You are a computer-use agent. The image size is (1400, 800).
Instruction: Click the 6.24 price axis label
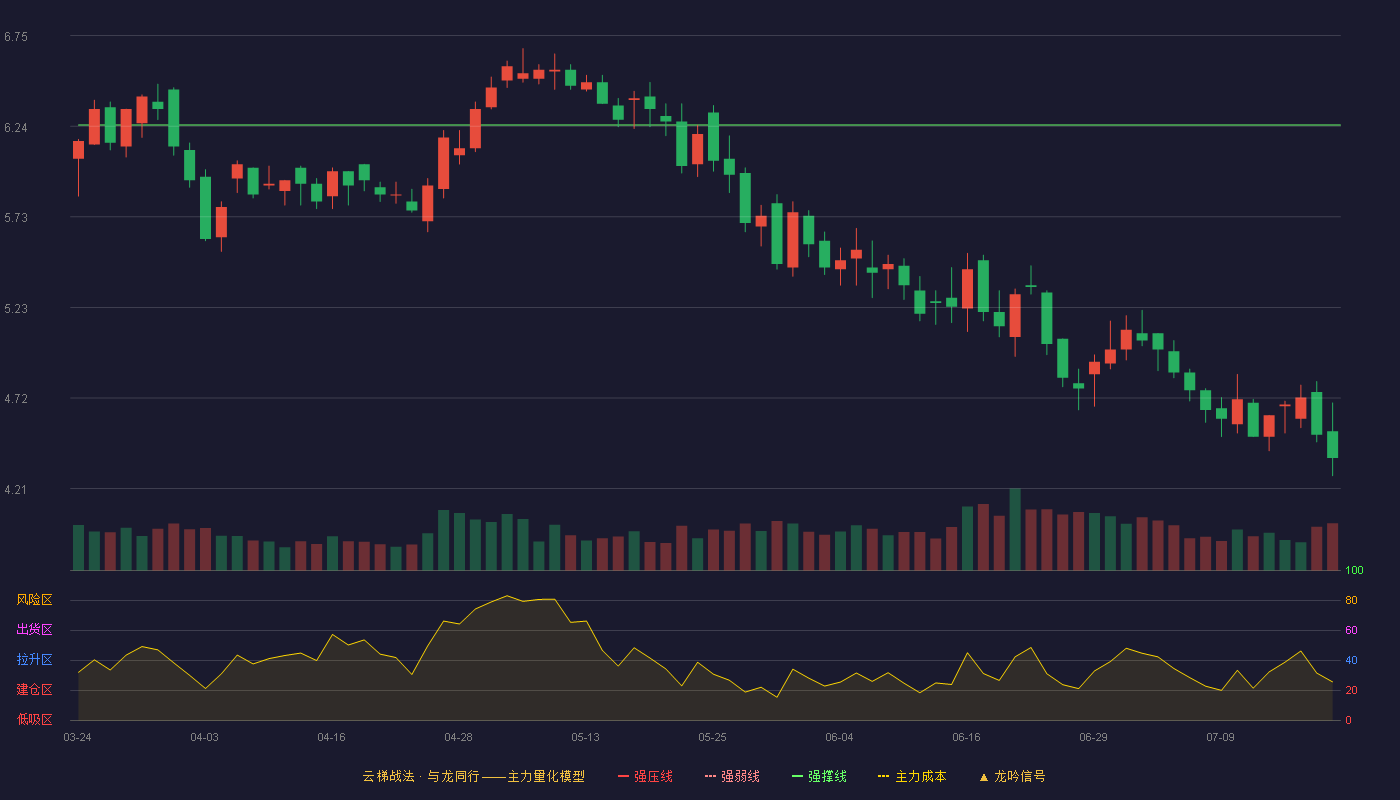pos(16,128)
